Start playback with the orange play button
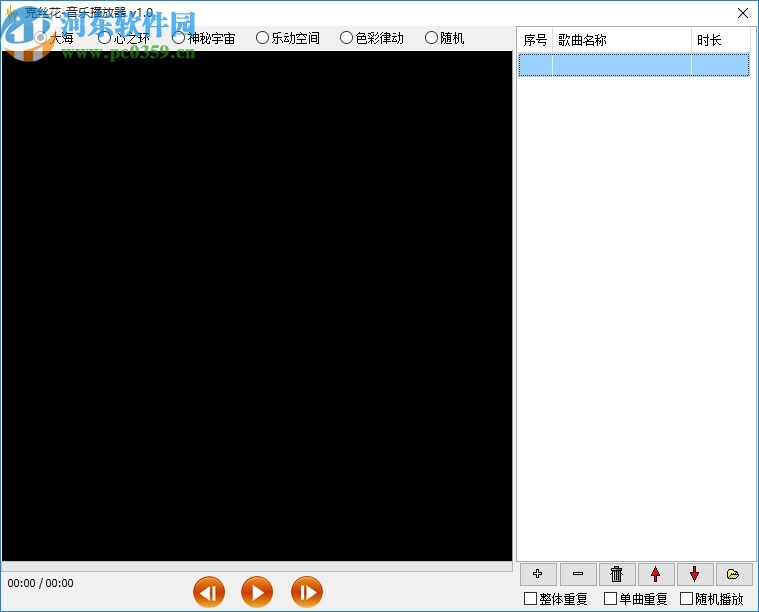 coord(257,592)
